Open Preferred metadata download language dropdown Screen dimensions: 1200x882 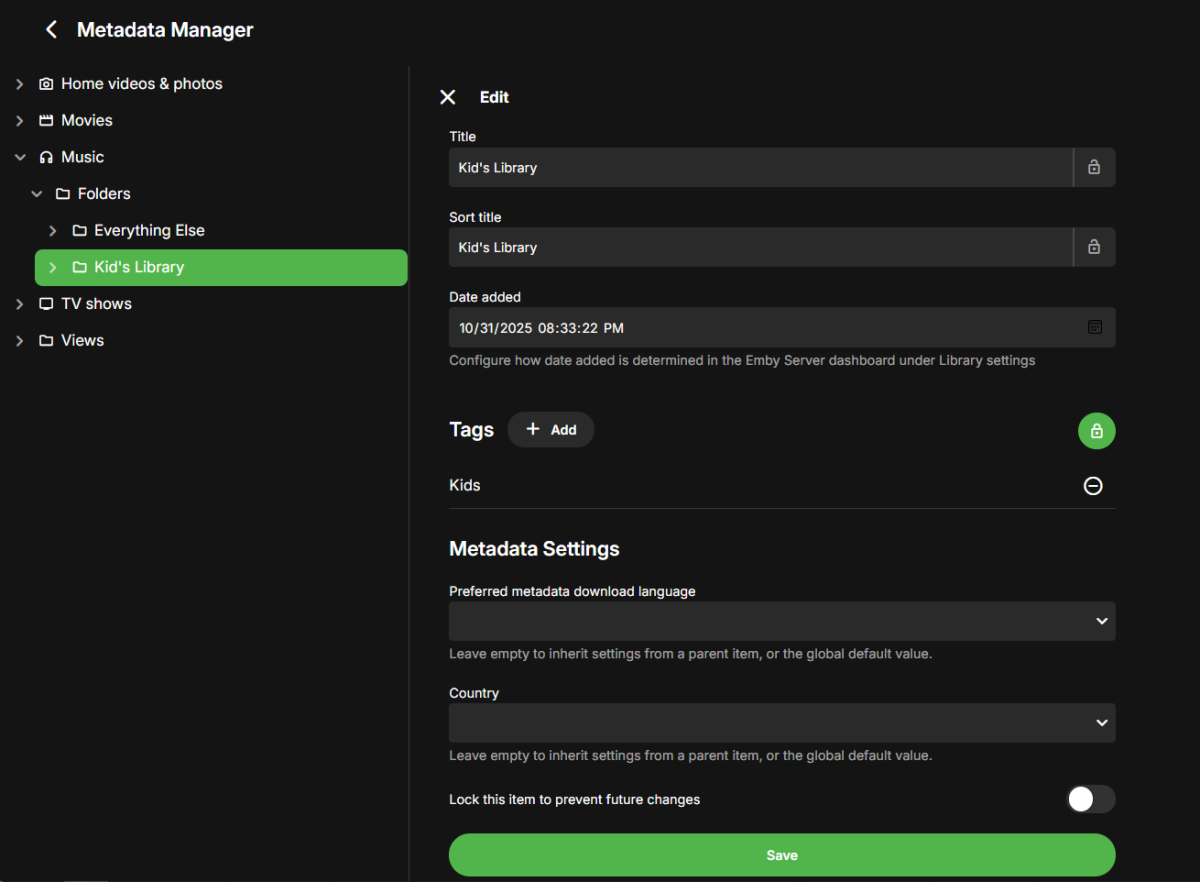pos(781,621)
